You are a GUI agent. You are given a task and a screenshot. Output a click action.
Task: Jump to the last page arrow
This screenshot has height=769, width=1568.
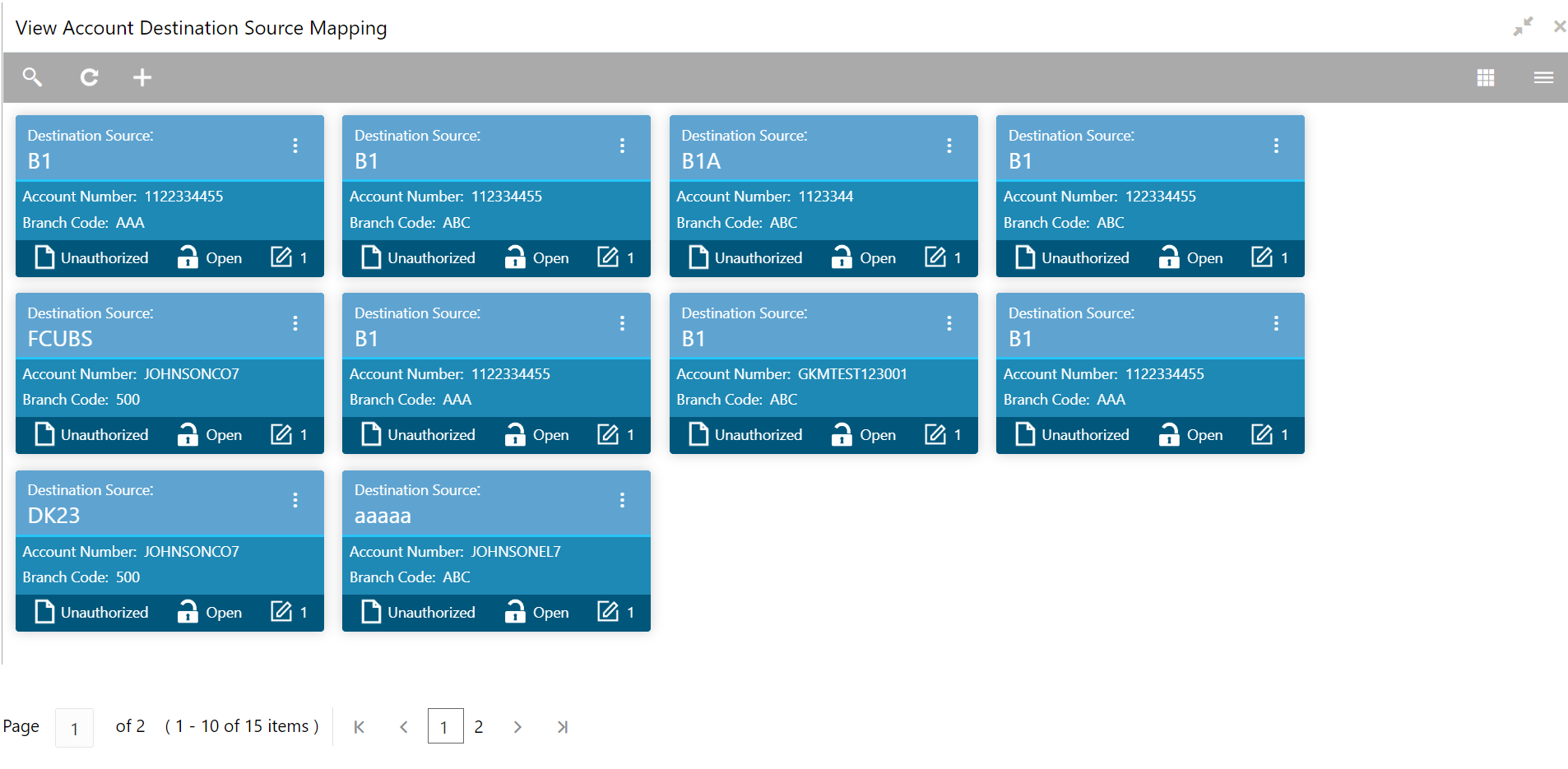[x=563, y=727]
